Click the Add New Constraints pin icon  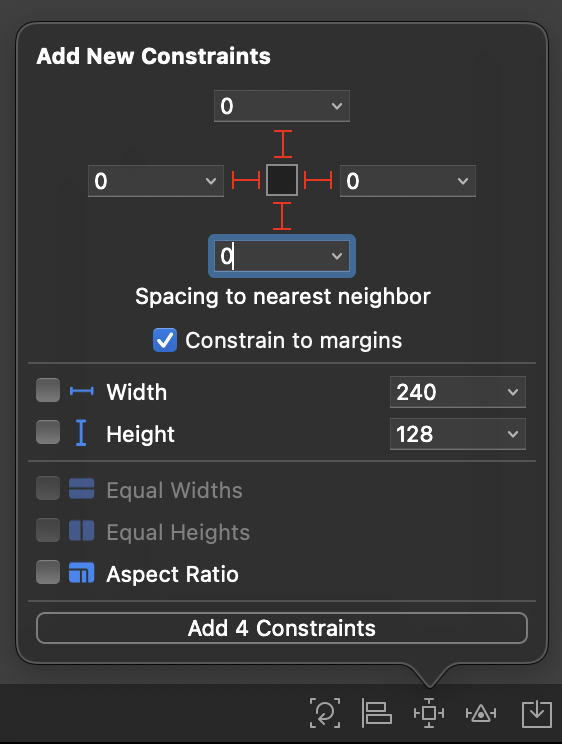pos(429,713)
